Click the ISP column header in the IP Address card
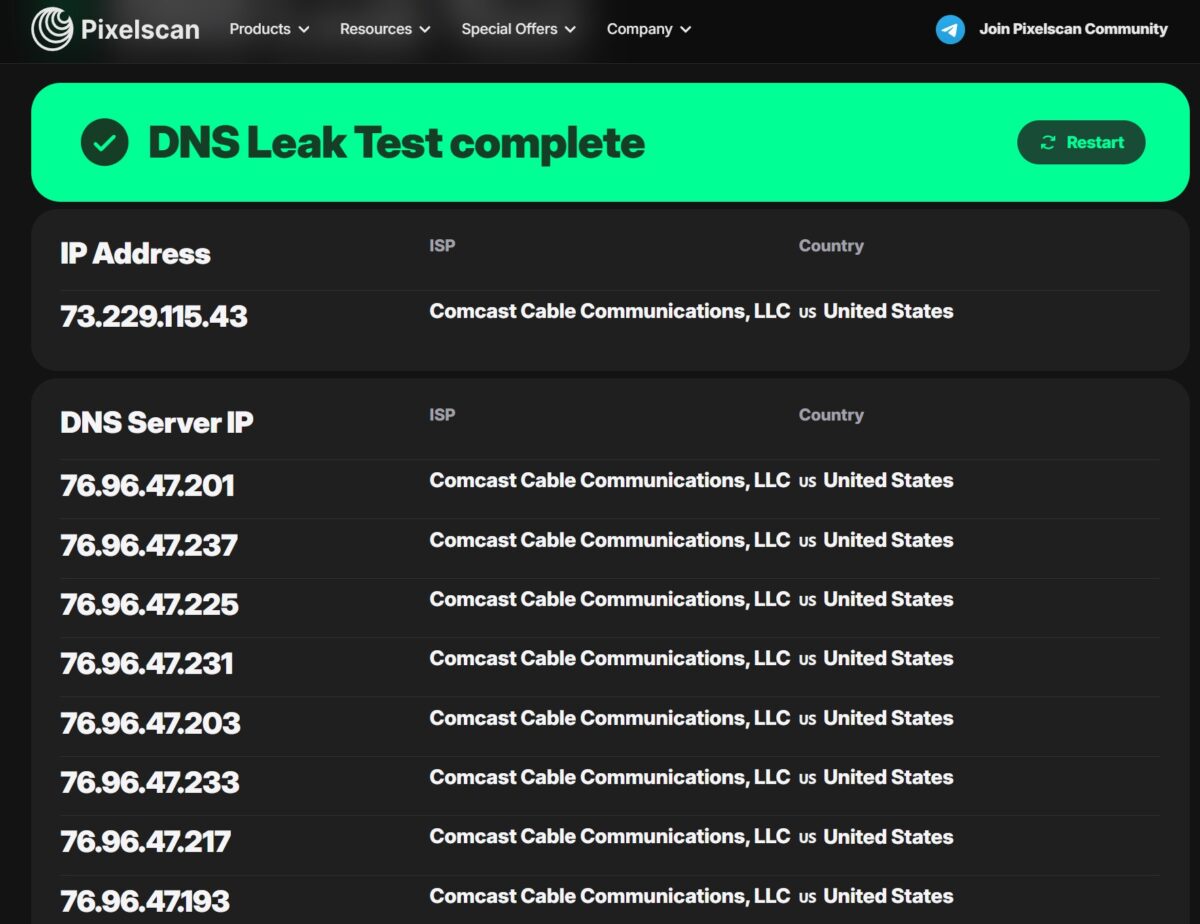Screen dimensions: 1200x924 [x=442, y=245]
